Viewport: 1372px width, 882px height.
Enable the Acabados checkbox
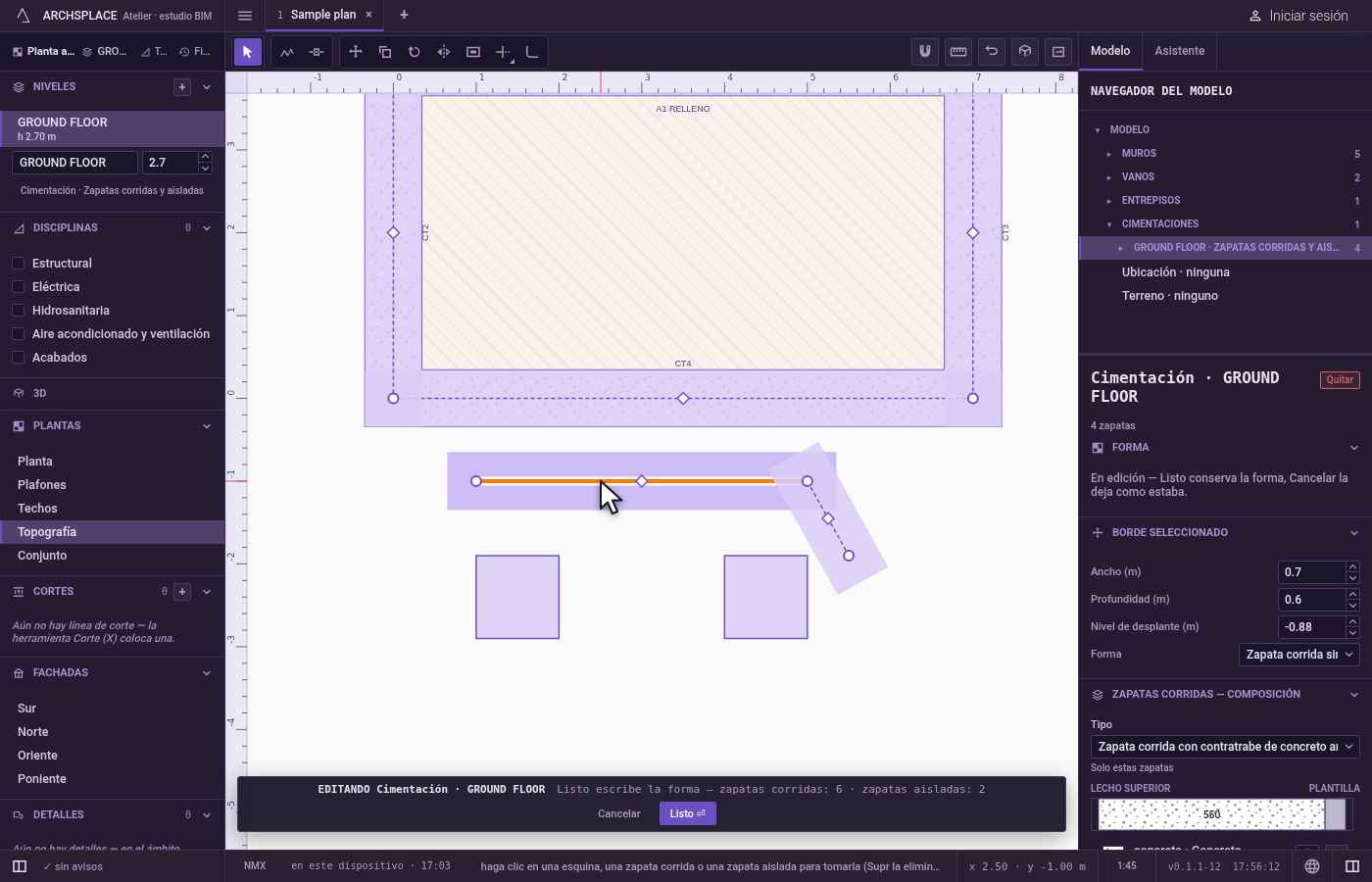[18, 358]
